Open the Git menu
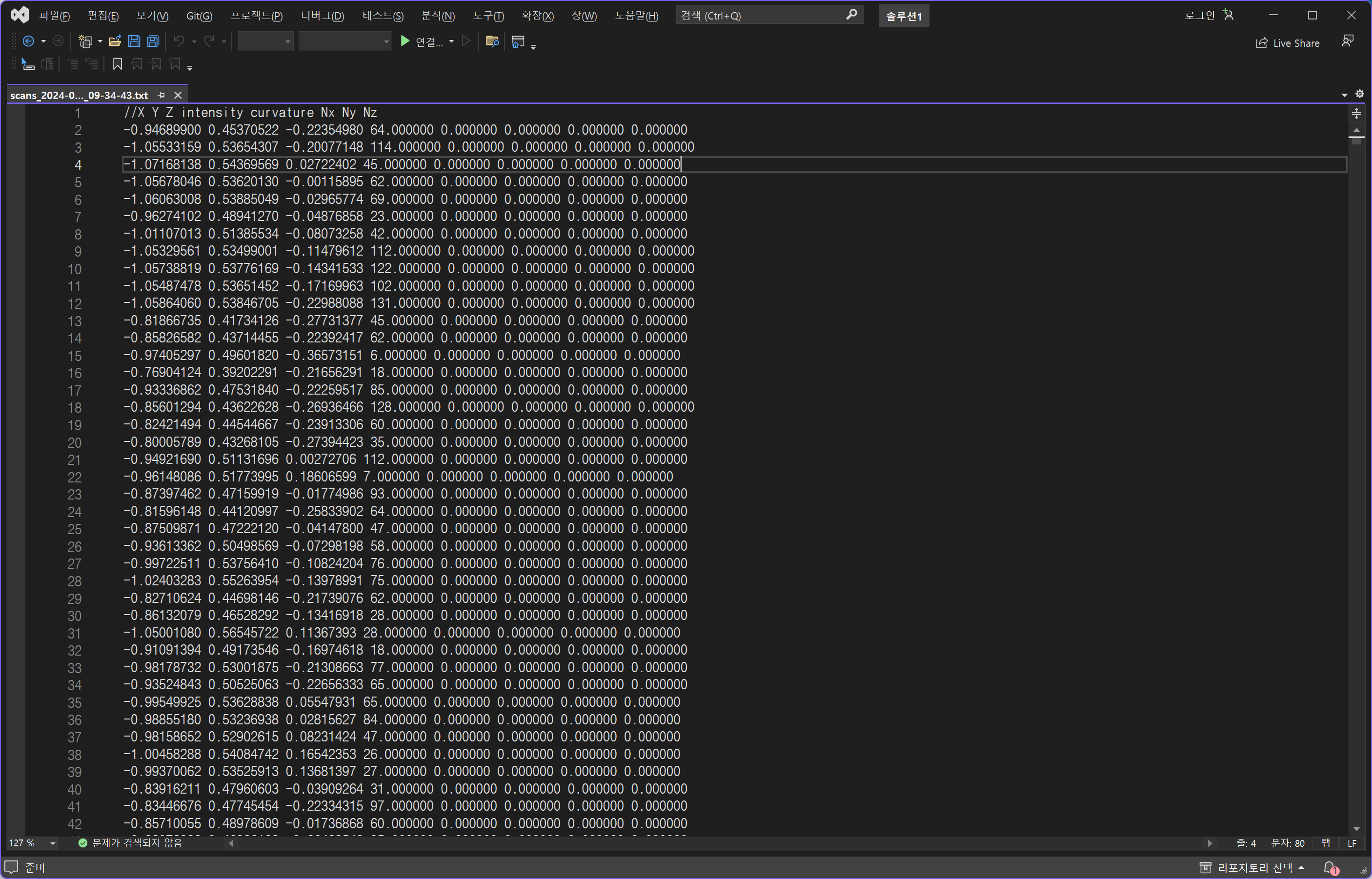This screenshot has width=1372, height=879. 199,16
